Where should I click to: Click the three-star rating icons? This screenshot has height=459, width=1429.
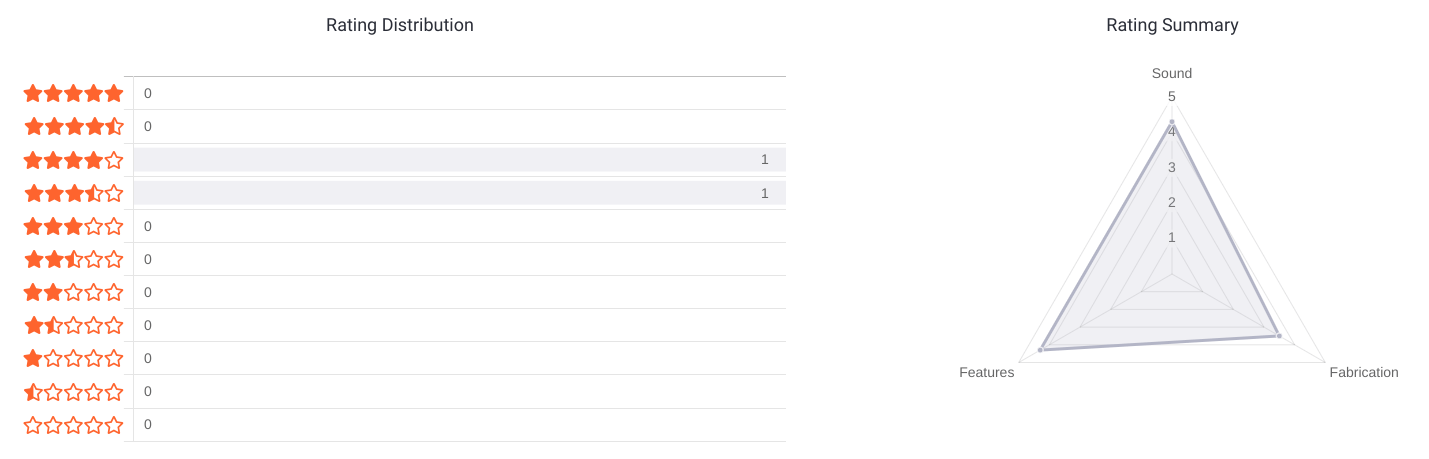73,226
